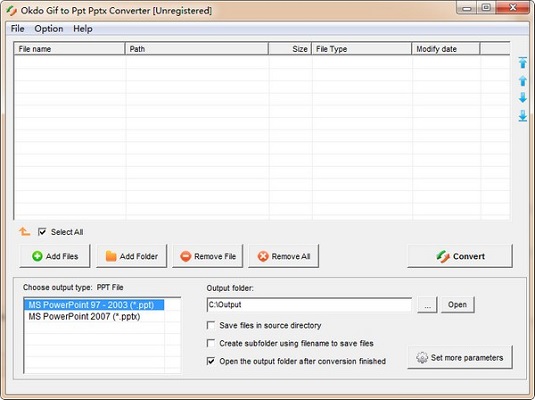Screen dimensions: 535x400
Task: Toggle the Select All checkbox
Action: point(42,232)
